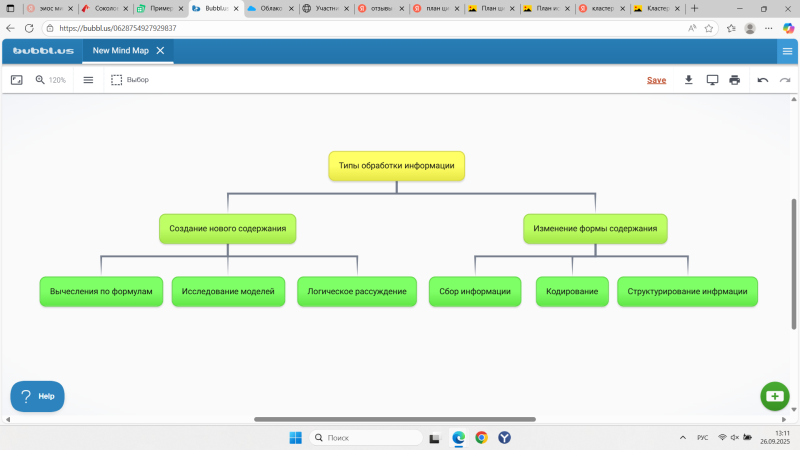Click the Save link
Screen dimensions: 800x450
[x=656, y=80]
